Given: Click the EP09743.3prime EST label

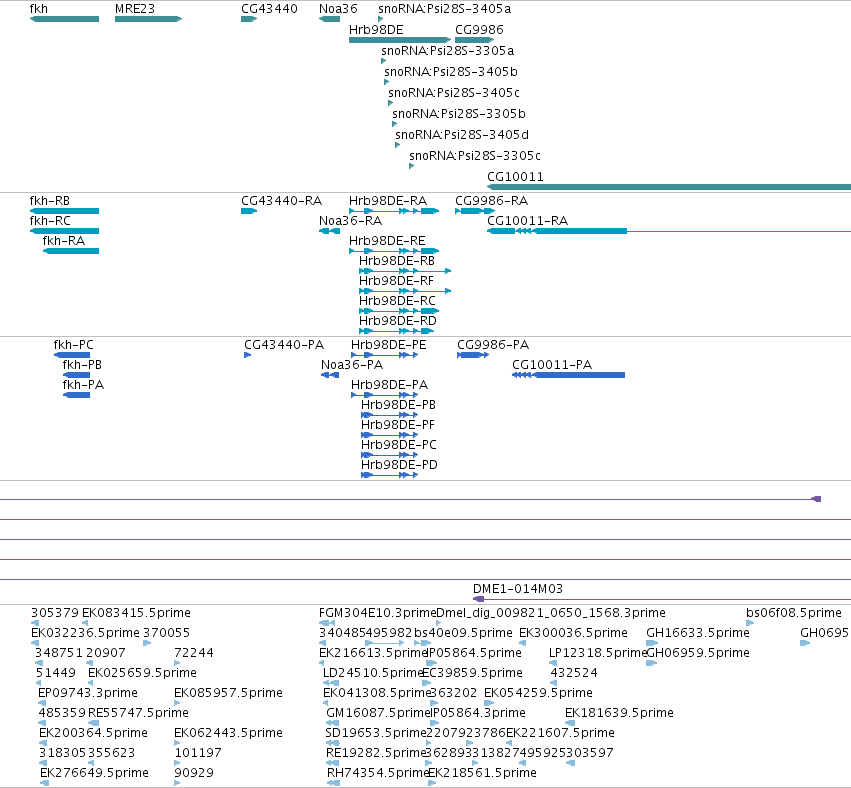Looking at the screenshot, I should (x=87, y=693).
